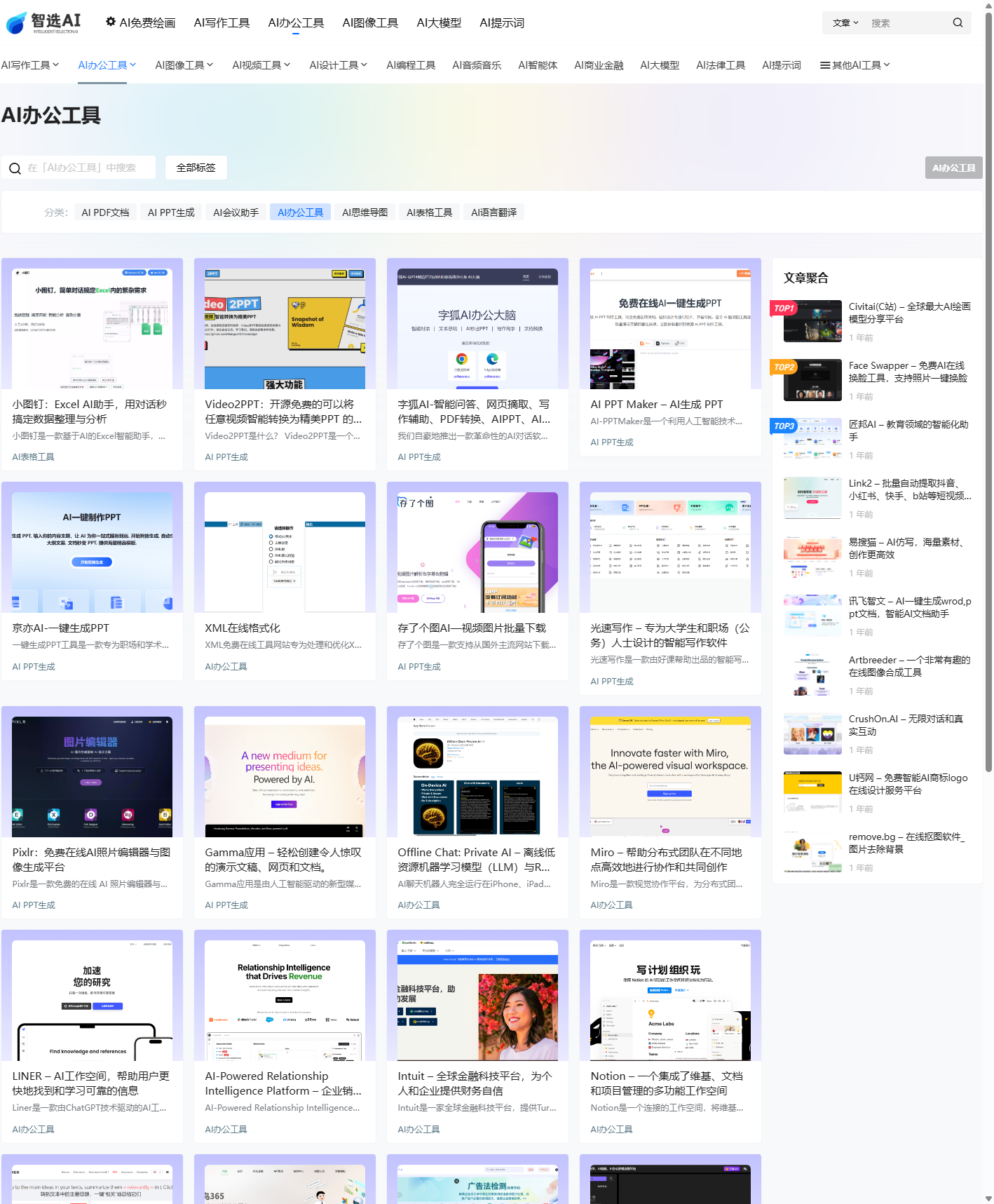Open the Notion card thumbnail
This screenshot has height=1204, width=994.
click(x=670, y=1000)
